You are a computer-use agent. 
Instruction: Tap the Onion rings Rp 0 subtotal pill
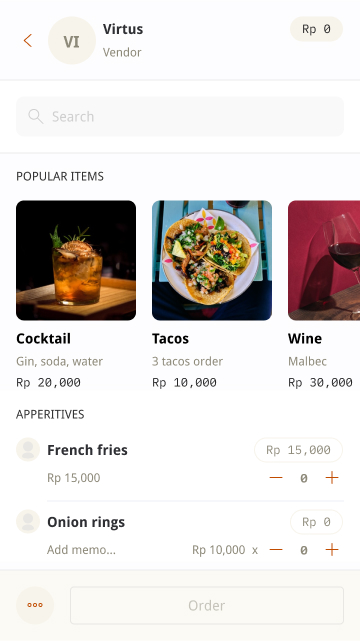[316, 522]
